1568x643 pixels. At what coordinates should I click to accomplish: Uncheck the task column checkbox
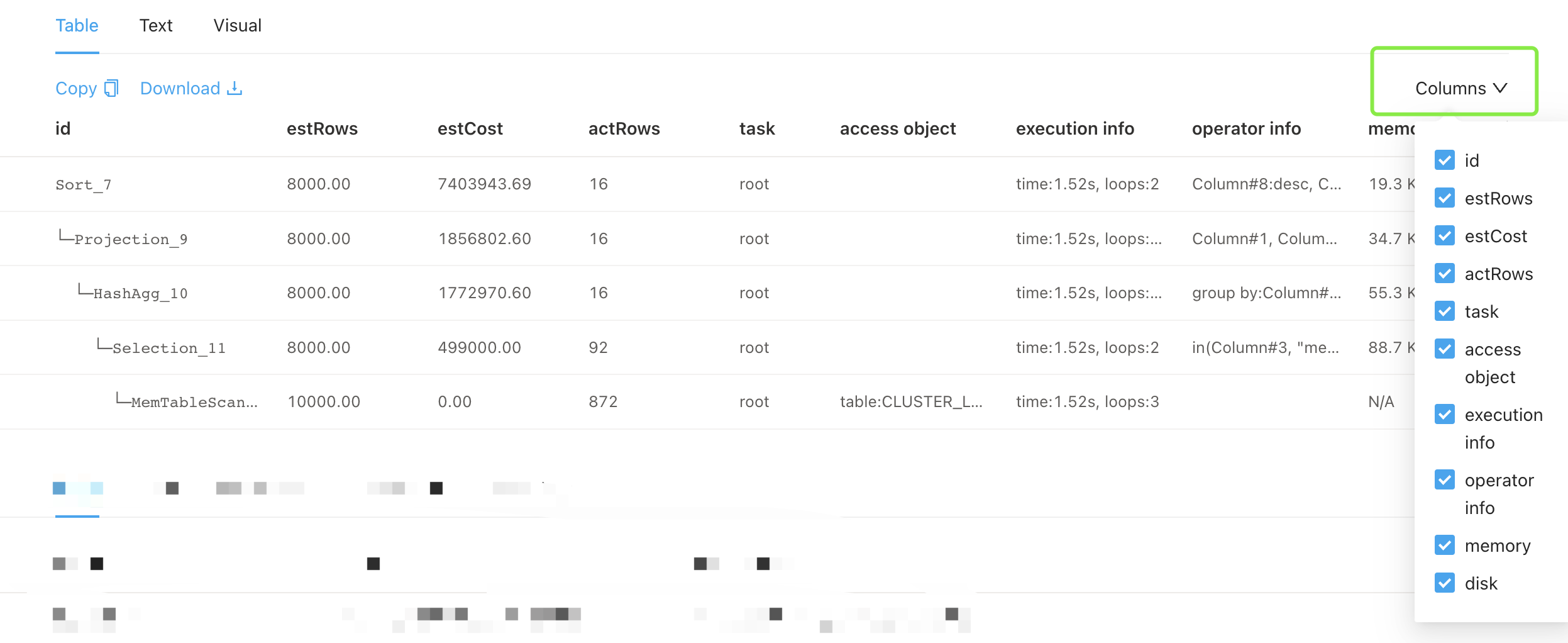(1445, 311)
